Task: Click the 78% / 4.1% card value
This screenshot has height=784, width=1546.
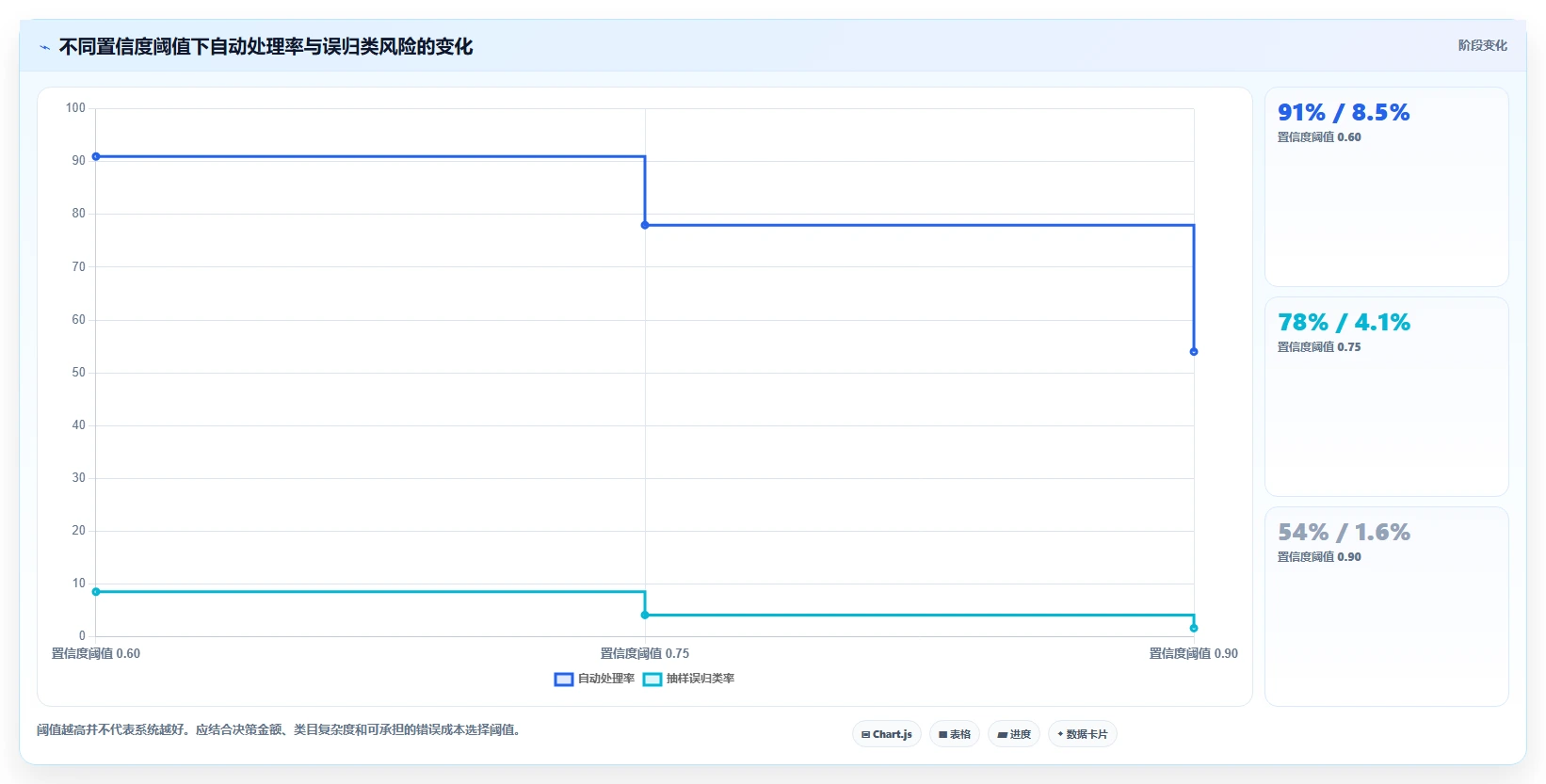Action: click(1344, 323)
